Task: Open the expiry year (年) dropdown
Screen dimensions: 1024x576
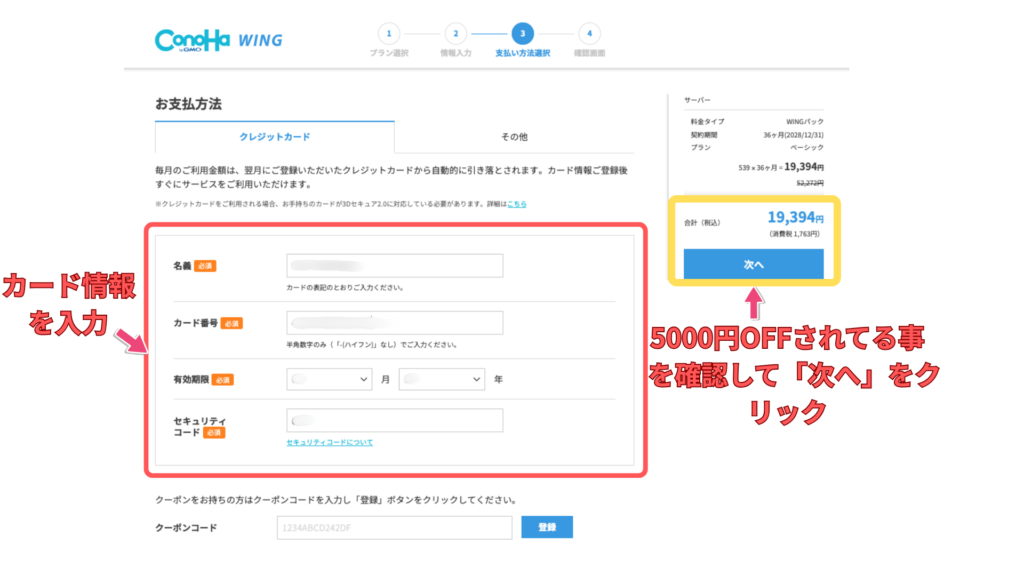Action: coord(442,380)
